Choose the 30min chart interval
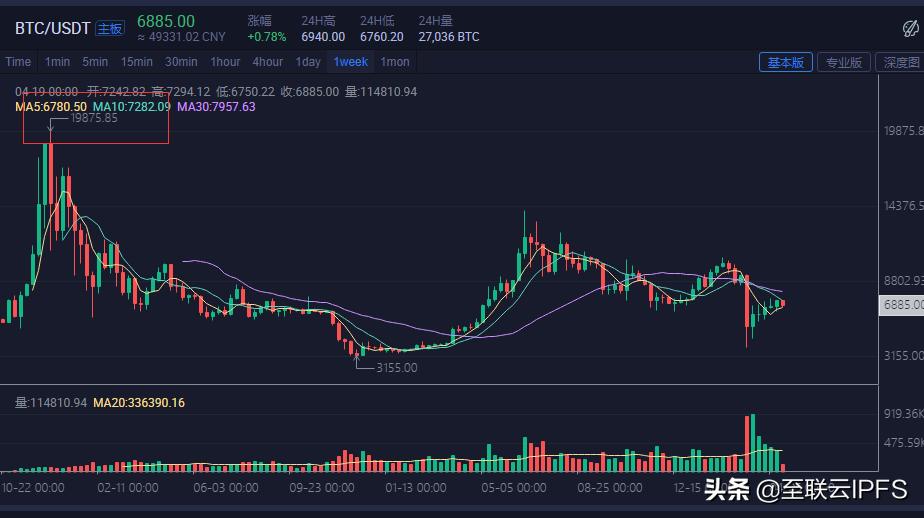 point(181,62)
